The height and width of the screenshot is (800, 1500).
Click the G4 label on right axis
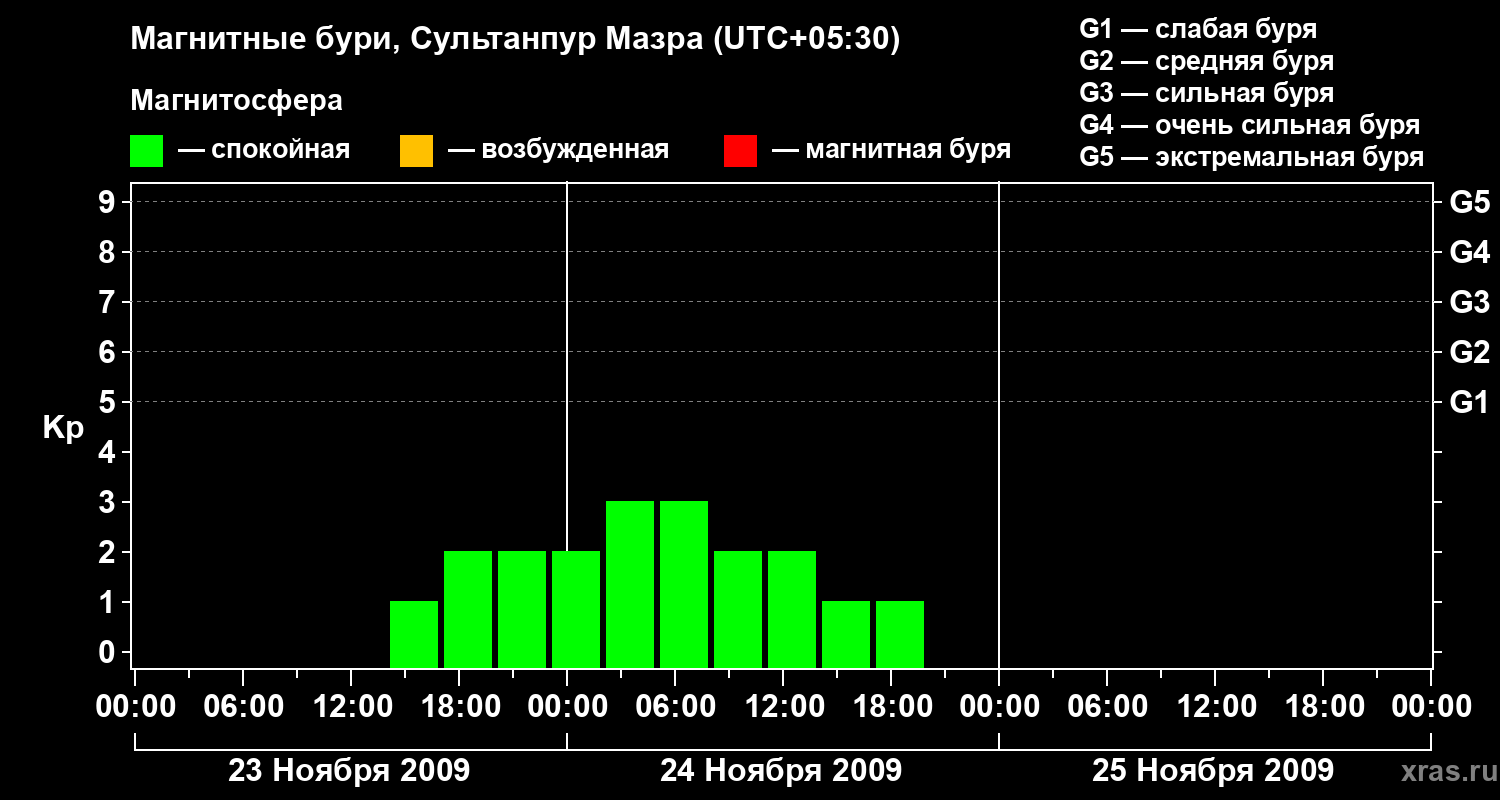1469,252
